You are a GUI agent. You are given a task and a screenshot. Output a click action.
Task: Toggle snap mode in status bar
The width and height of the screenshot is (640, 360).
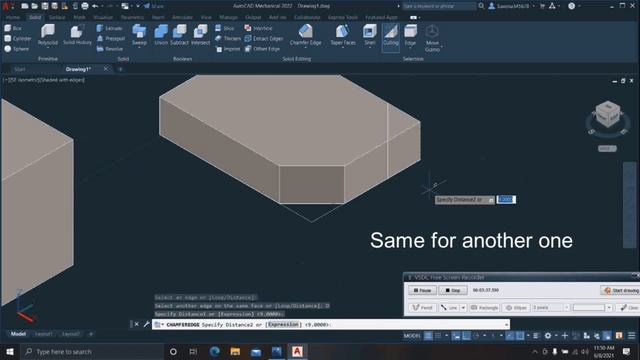click(438, 336)
